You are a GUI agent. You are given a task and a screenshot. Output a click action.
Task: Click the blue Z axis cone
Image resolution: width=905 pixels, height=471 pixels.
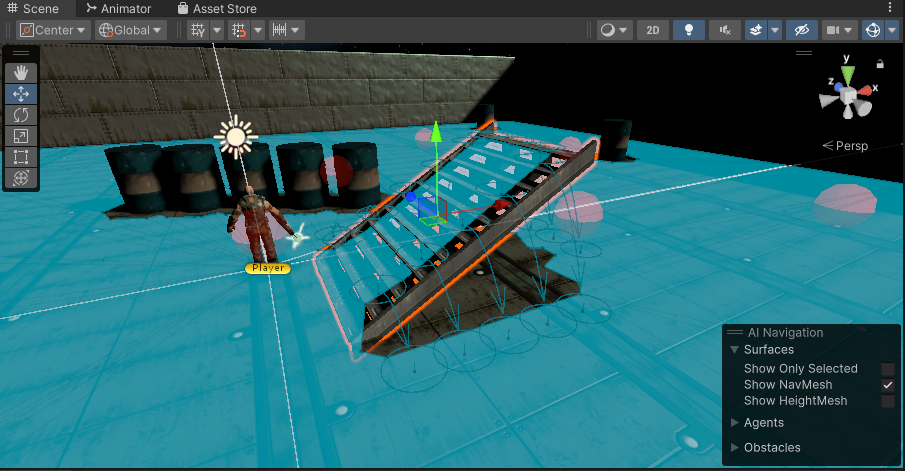tap(839, 87)
